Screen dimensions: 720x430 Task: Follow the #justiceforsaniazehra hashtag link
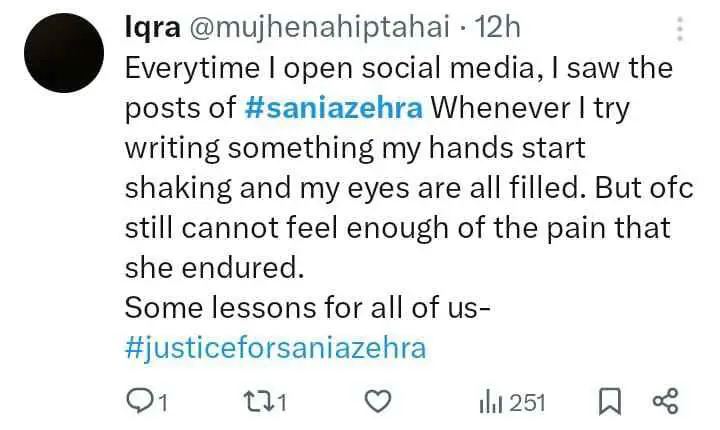(276, 348)
